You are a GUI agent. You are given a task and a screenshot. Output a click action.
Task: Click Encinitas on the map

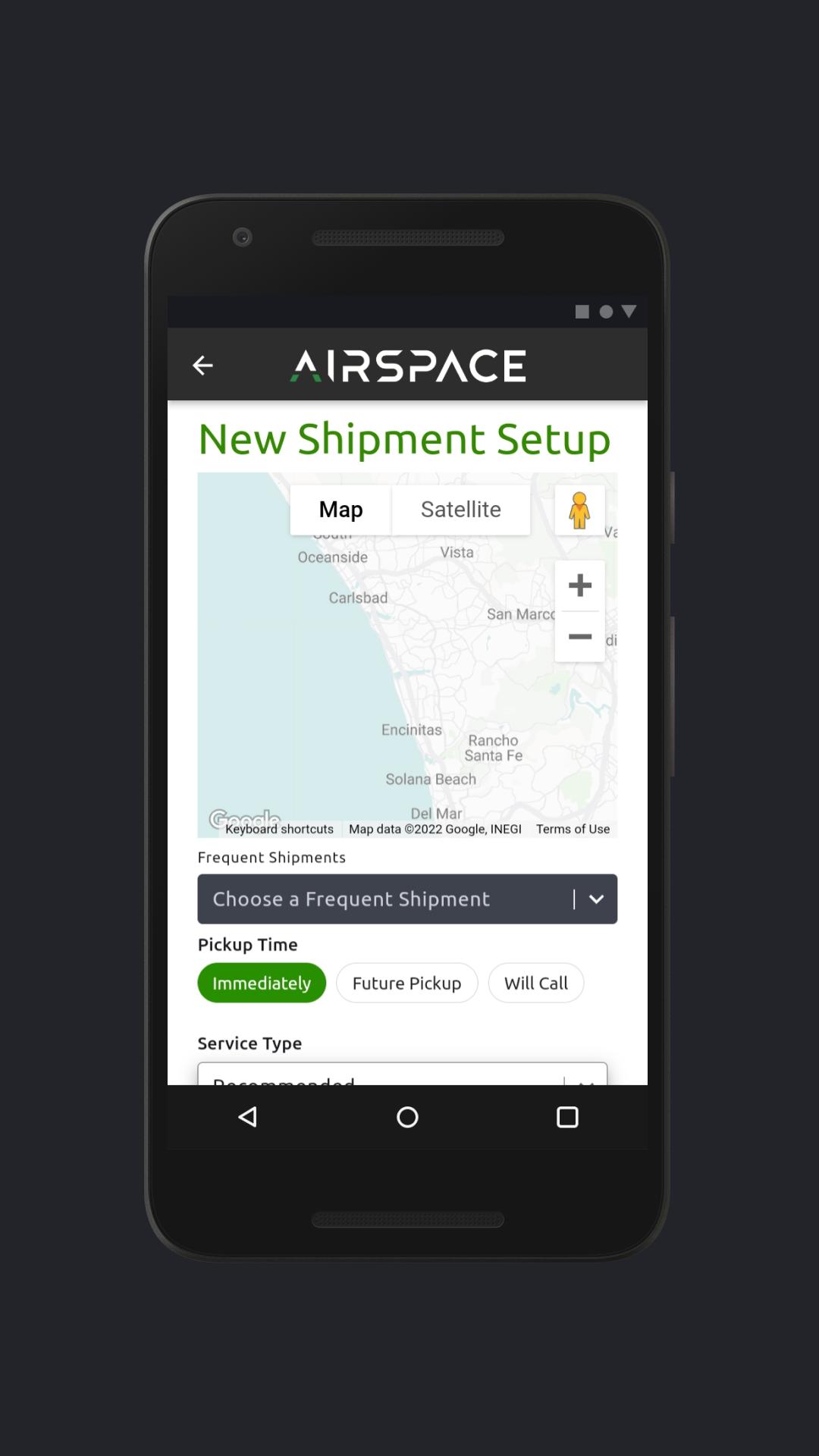click(x=411, y=730)
